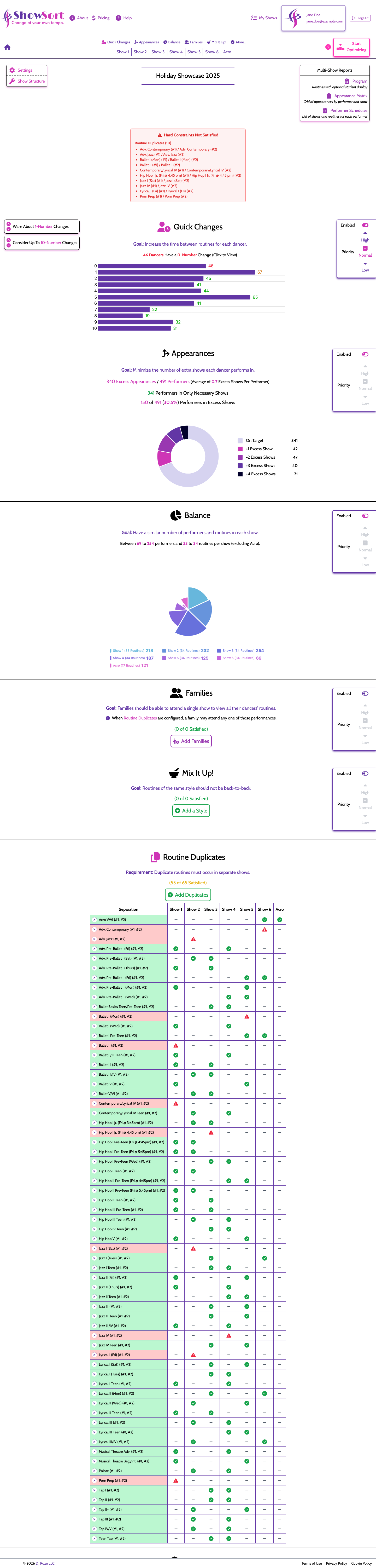Toggle Enabled switch for Families
This screenshot has width=376, height=1568.
(365, 693)
